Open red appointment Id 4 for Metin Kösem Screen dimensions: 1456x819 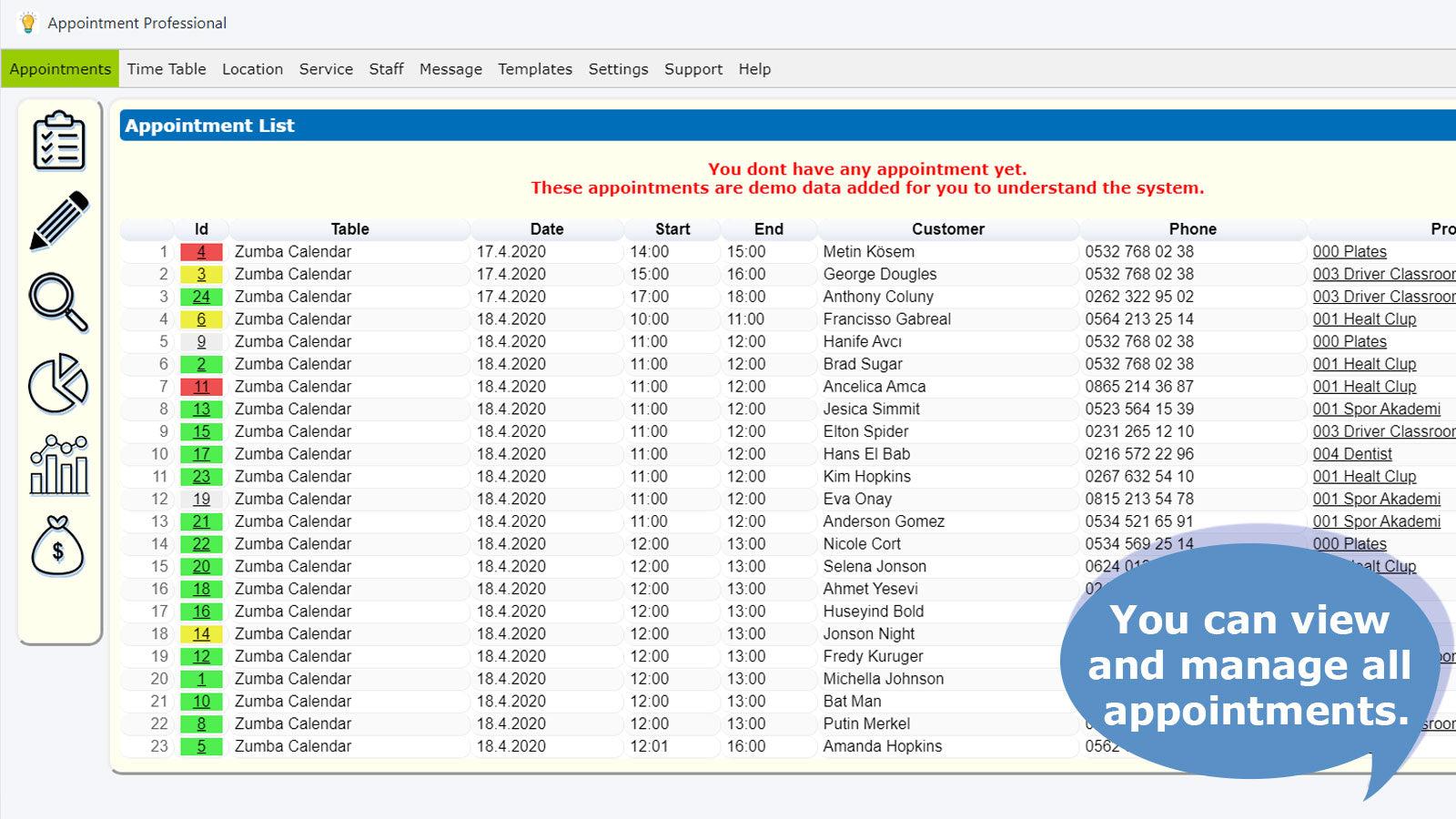pyautogui.click(x=201, y=251)
